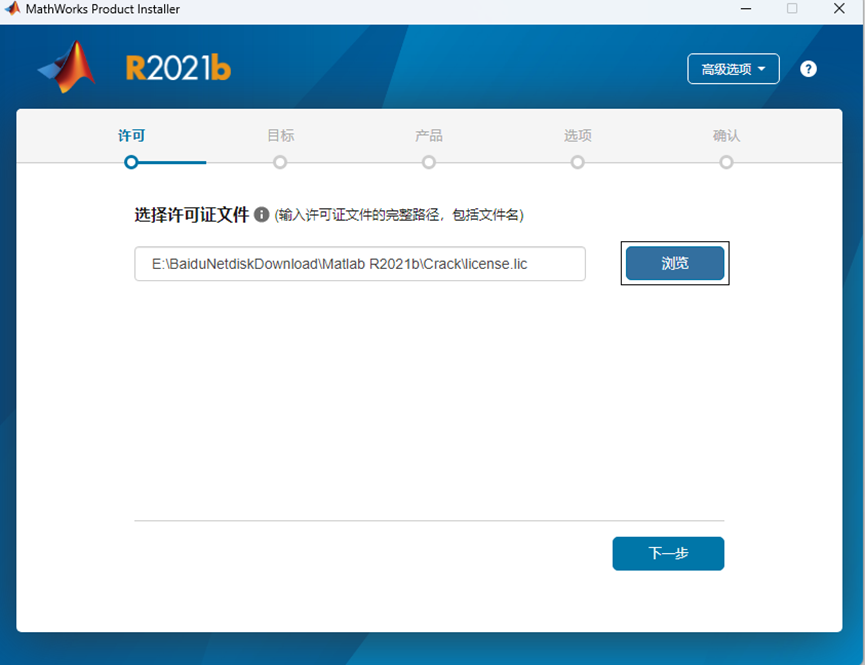
Task: Click the 确认 step circle indicator
Action: click(726, 161)
